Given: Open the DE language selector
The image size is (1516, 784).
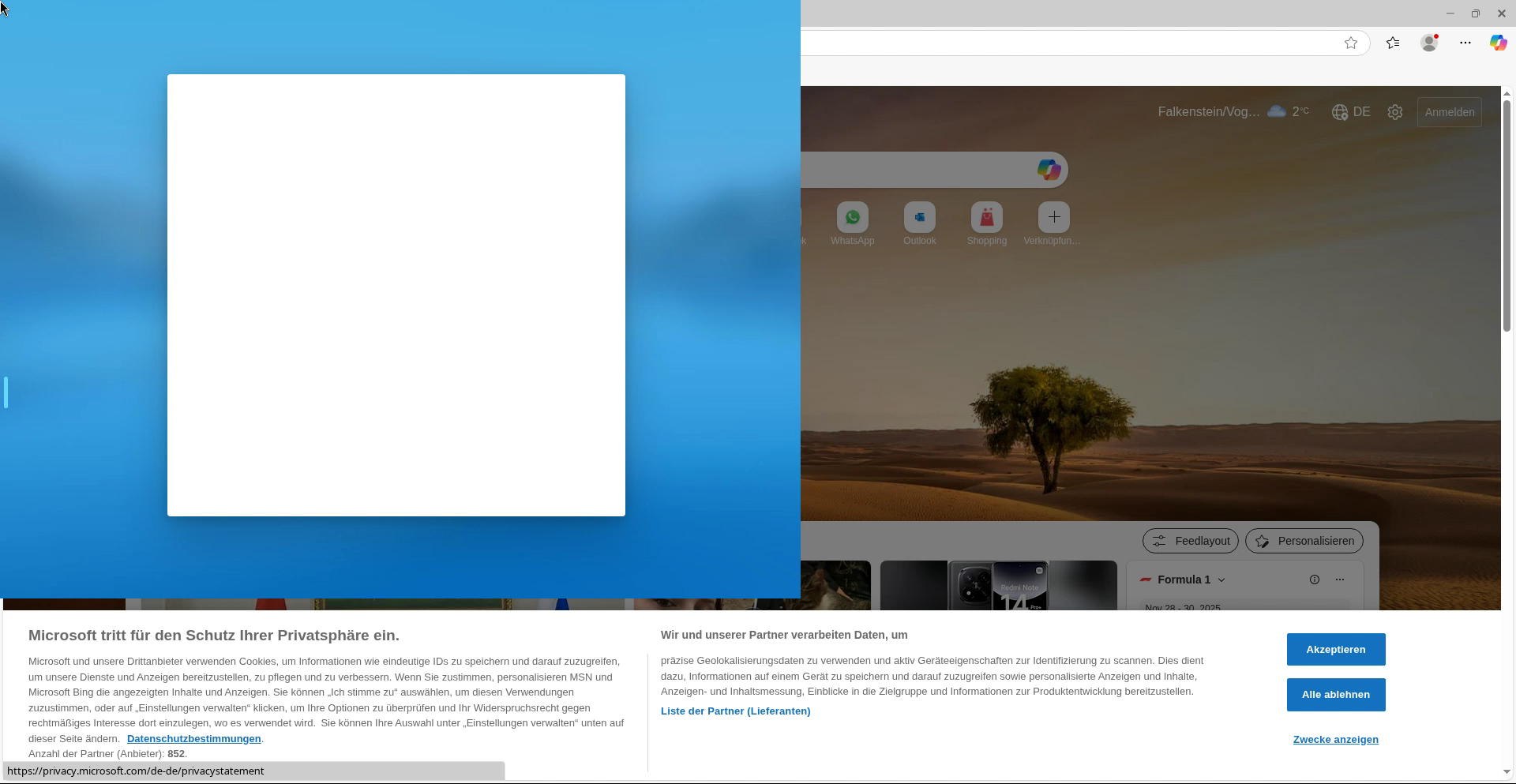Looking at the screenshot, I should click(x=1351, y=112).
